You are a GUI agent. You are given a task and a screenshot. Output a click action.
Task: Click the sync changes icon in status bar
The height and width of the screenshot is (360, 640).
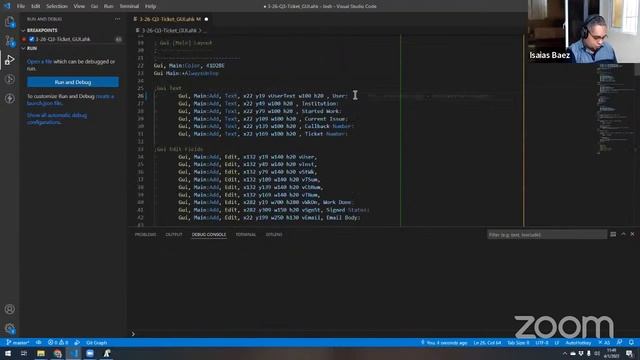point(39,342)
